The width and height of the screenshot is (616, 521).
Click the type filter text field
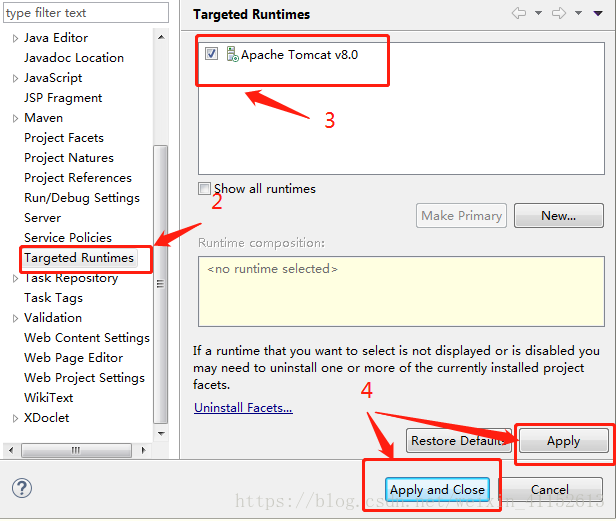[x=86, y=13]
